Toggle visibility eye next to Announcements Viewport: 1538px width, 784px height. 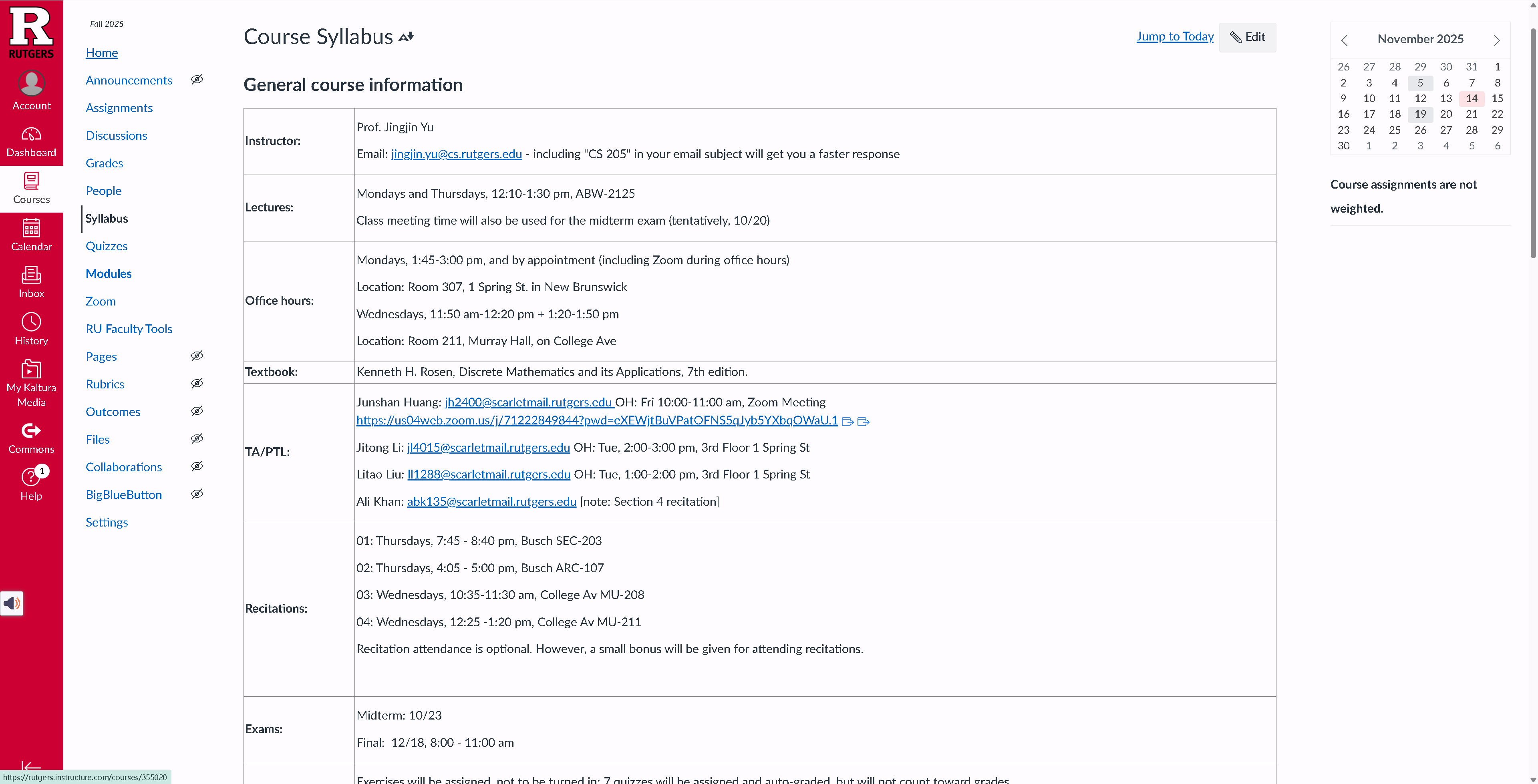tap(197, 79)
